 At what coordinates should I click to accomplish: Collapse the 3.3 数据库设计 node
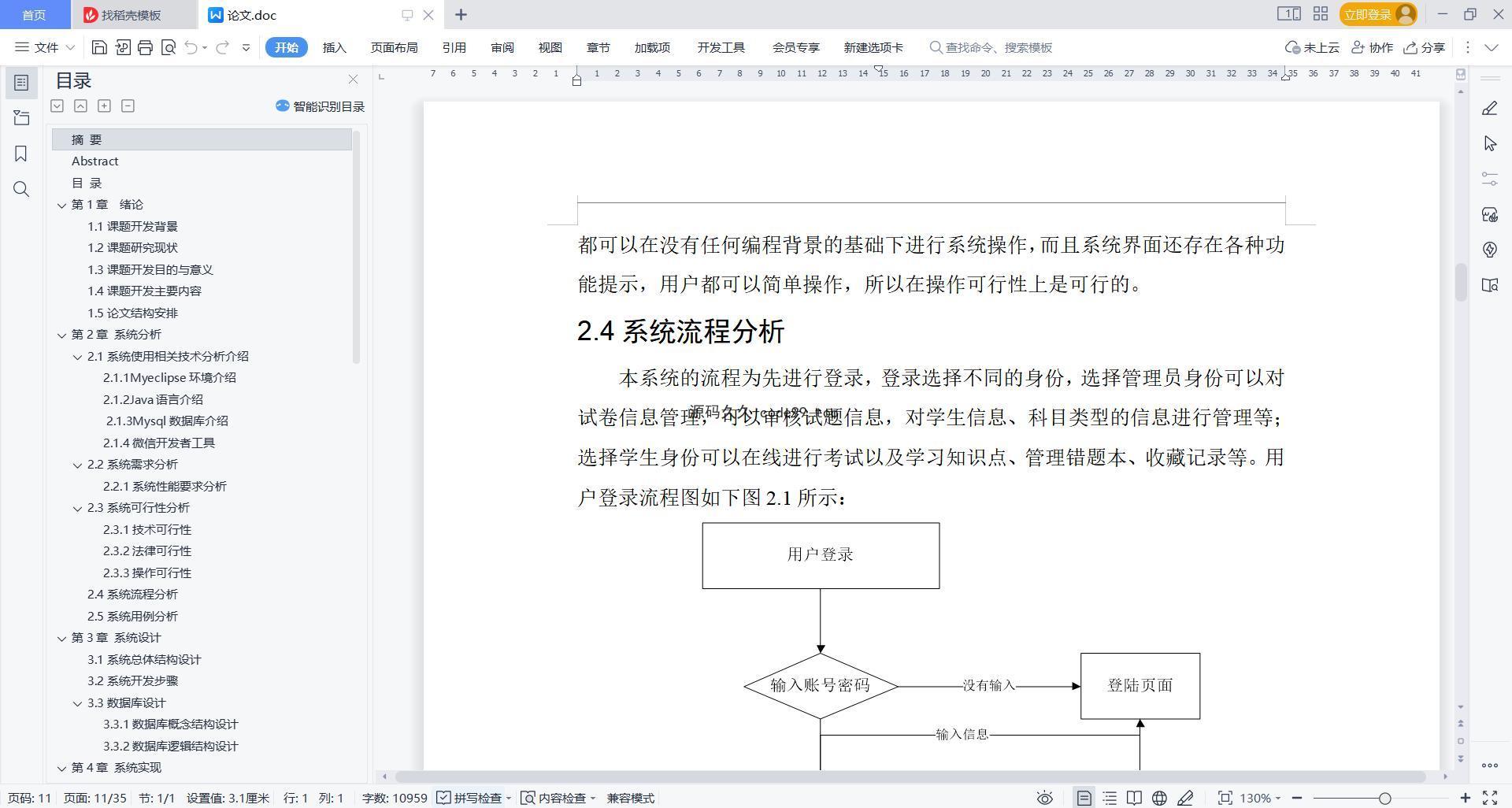(77, 703)
